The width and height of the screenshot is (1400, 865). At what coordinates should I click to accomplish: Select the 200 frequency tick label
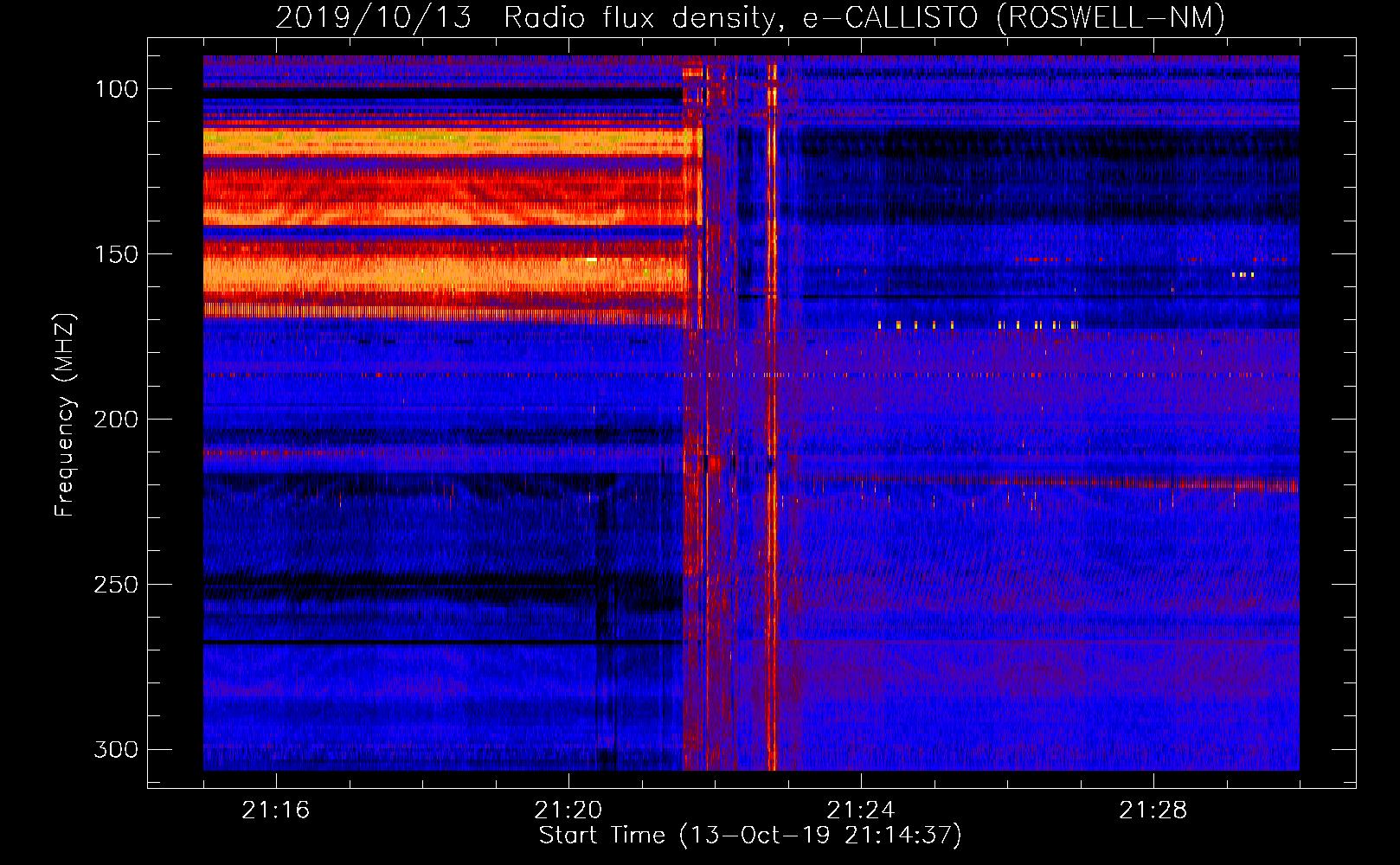[116, 420]
